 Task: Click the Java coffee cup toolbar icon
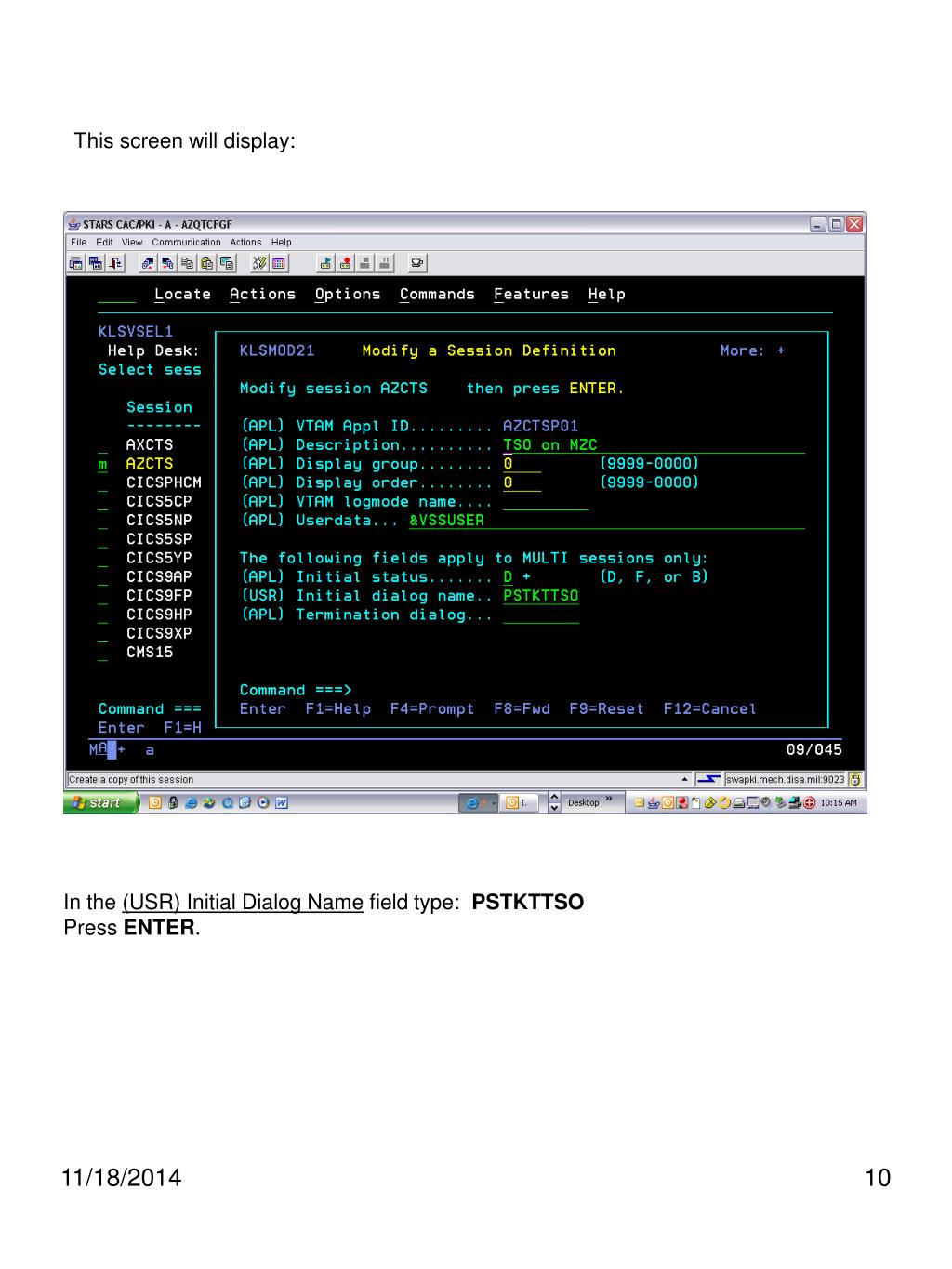417,264
